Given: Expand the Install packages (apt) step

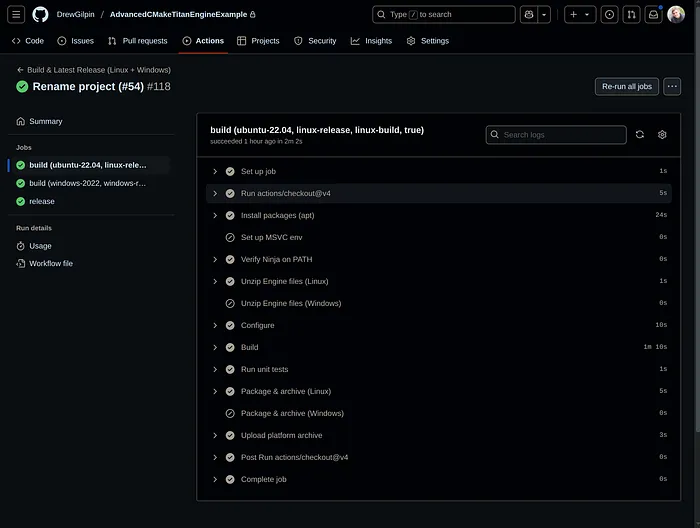Looking at the screenshot, I should click(439, 215).
